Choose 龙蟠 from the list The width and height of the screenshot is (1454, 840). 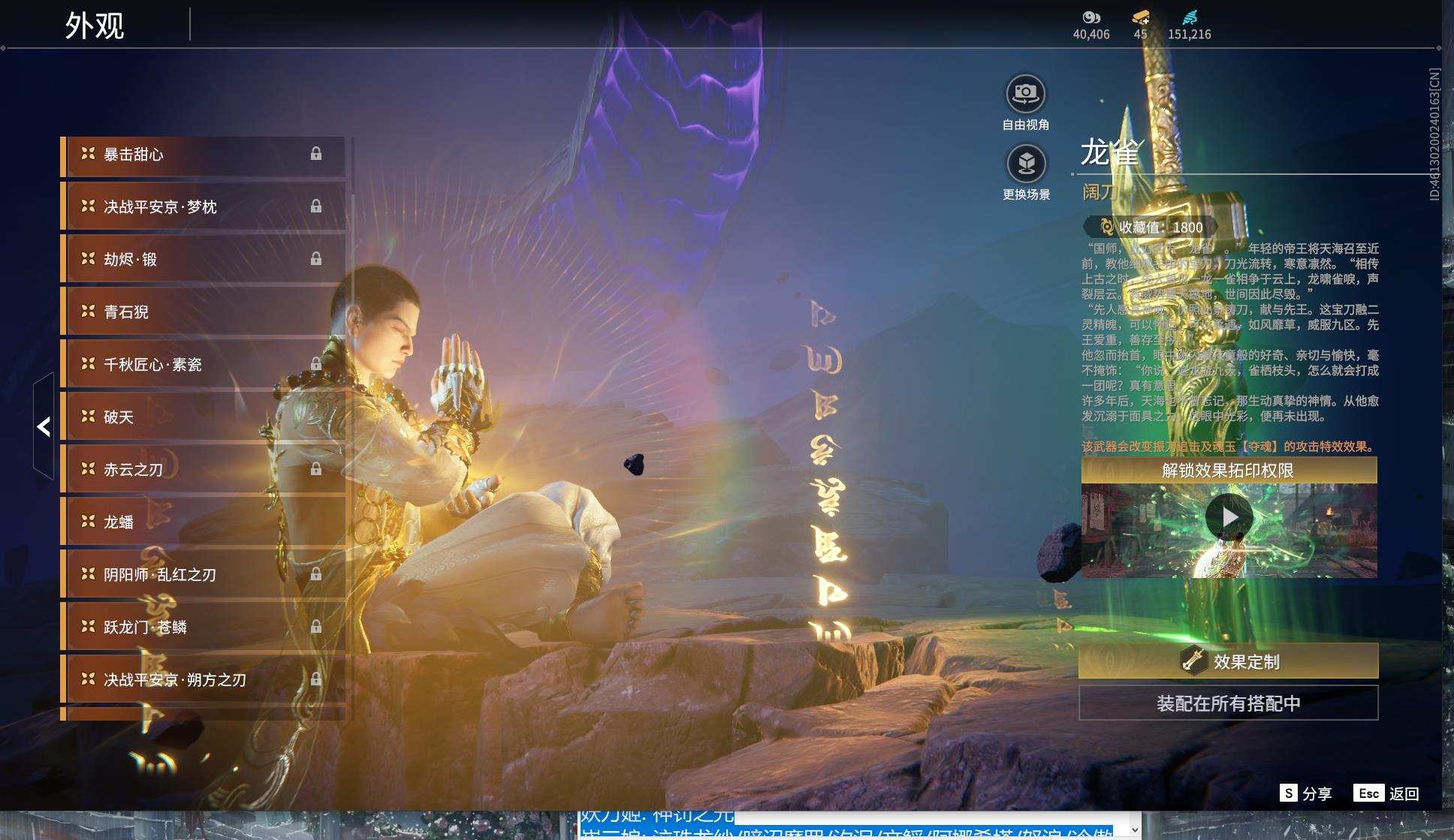(x=203, y=522)
